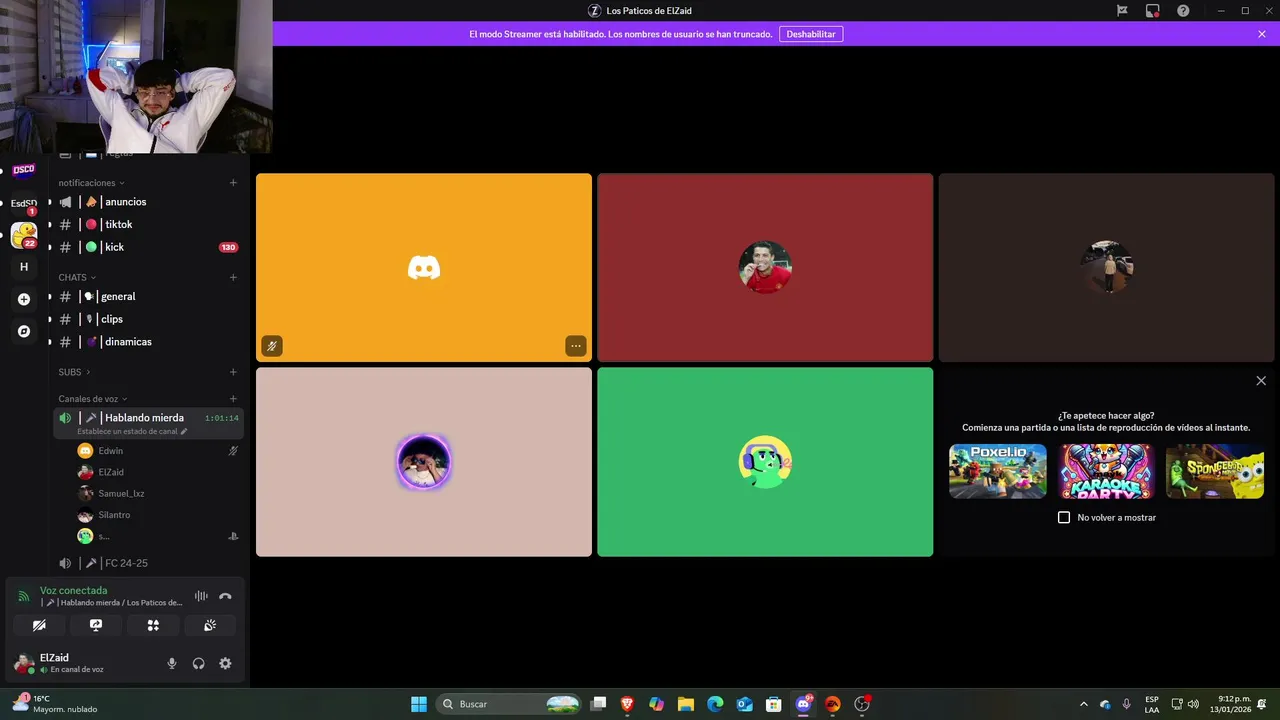
Task: Collapse the CHATS category
Action: coord(77,277)
